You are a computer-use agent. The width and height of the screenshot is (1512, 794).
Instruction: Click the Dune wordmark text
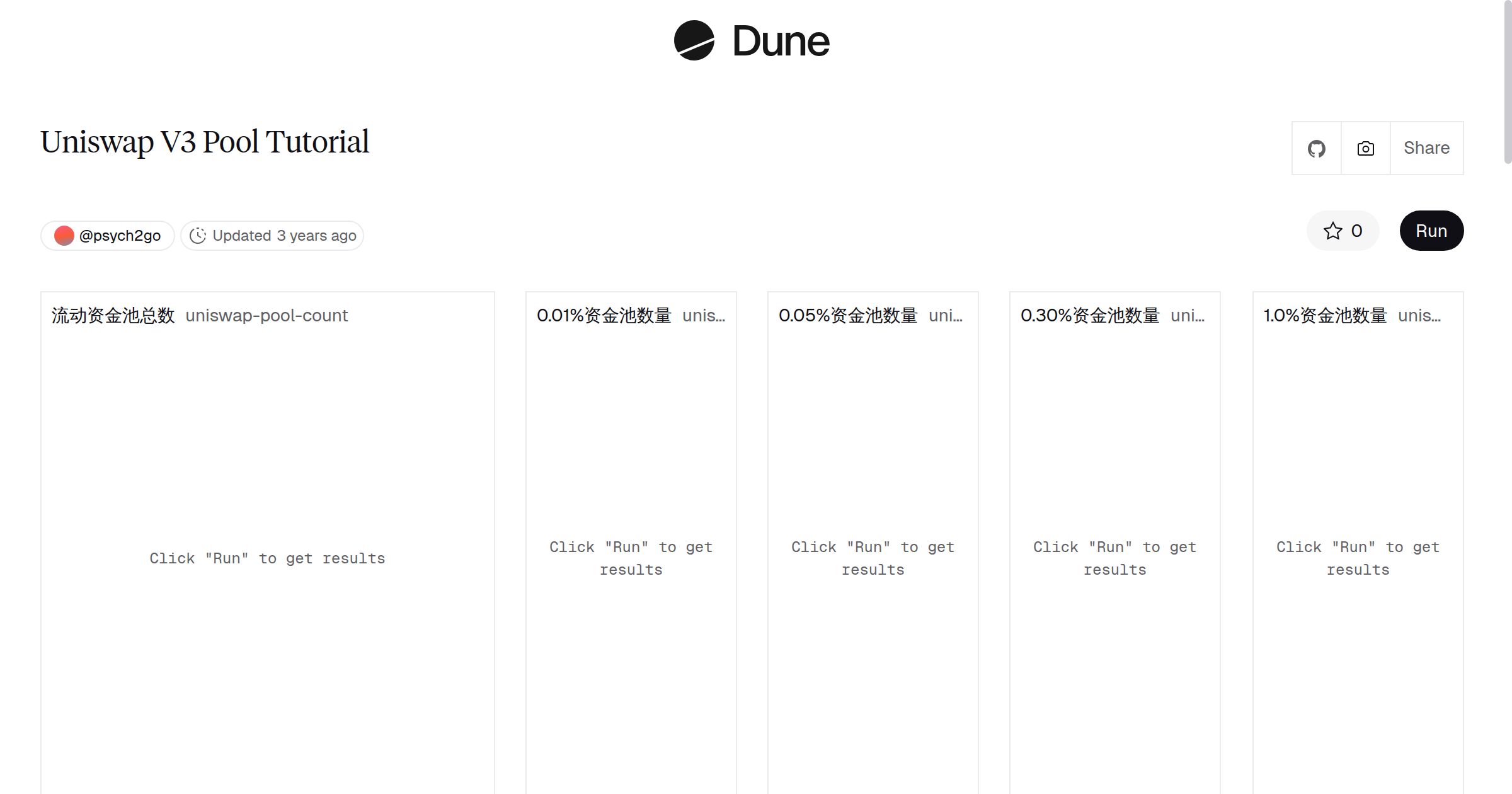point(781,42)
